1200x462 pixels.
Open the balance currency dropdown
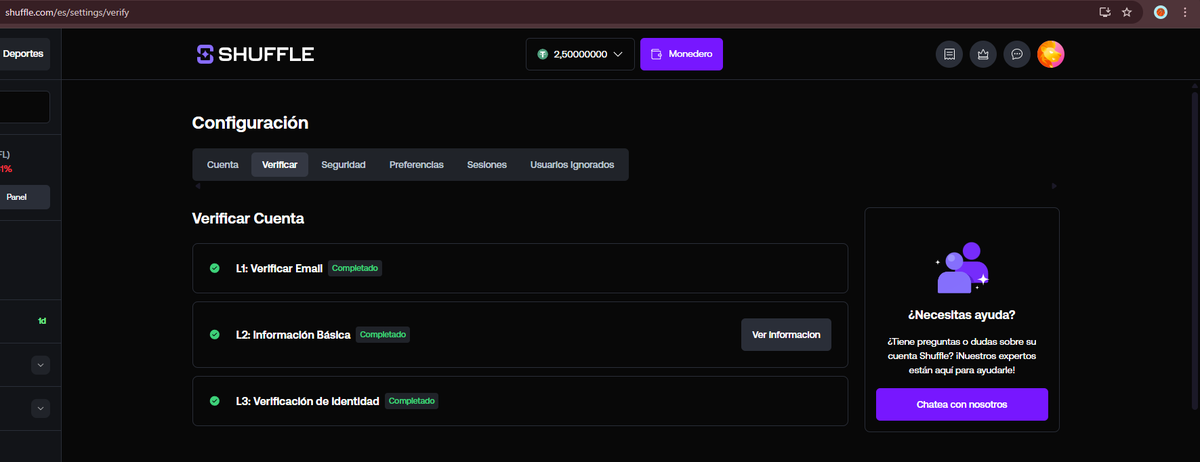[x=580, y=54]
